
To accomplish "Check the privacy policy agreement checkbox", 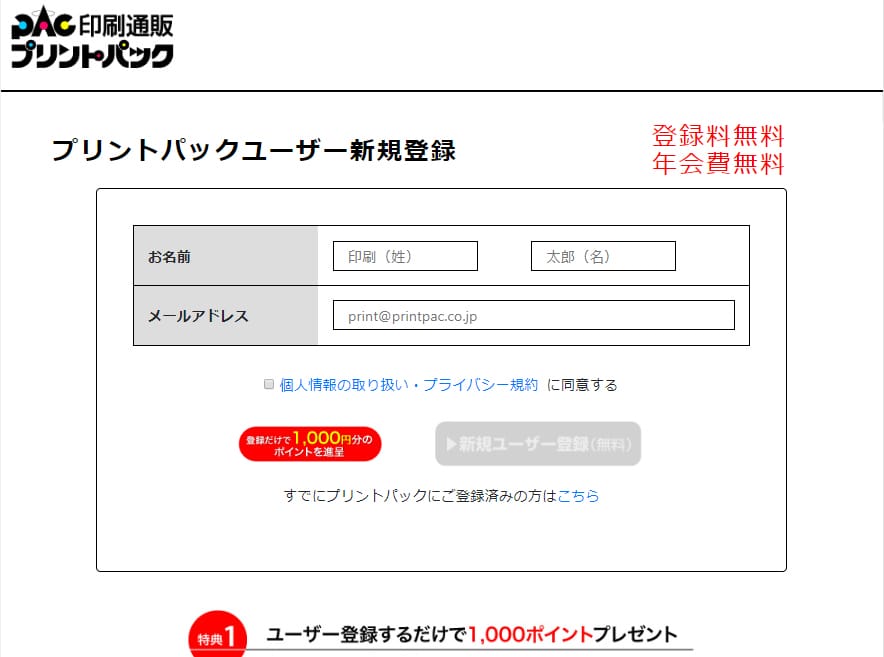I will pyautogui.click(x=269, y=384).
